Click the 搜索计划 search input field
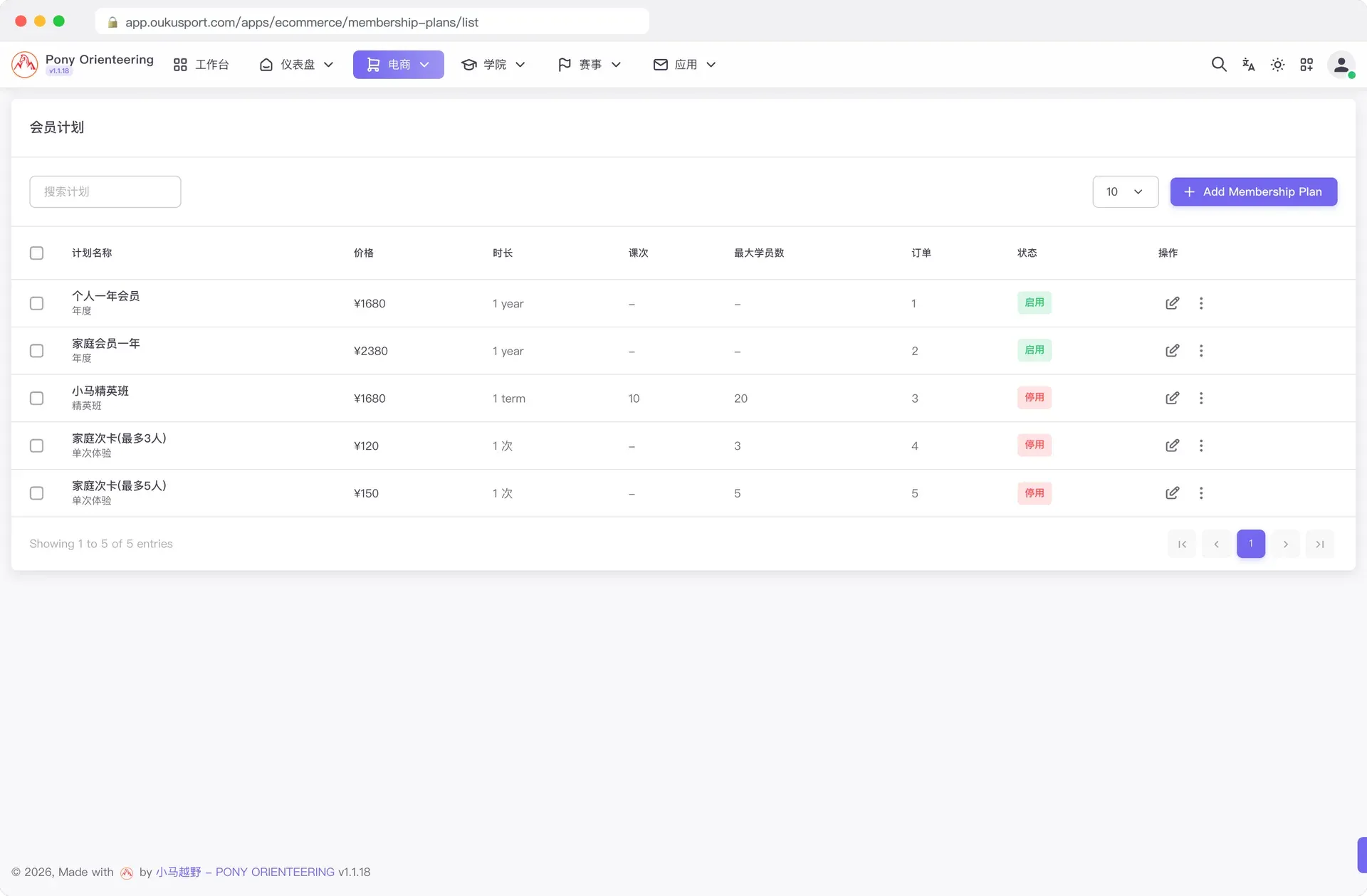The image size is (1367, 896). tap(105, 192)
